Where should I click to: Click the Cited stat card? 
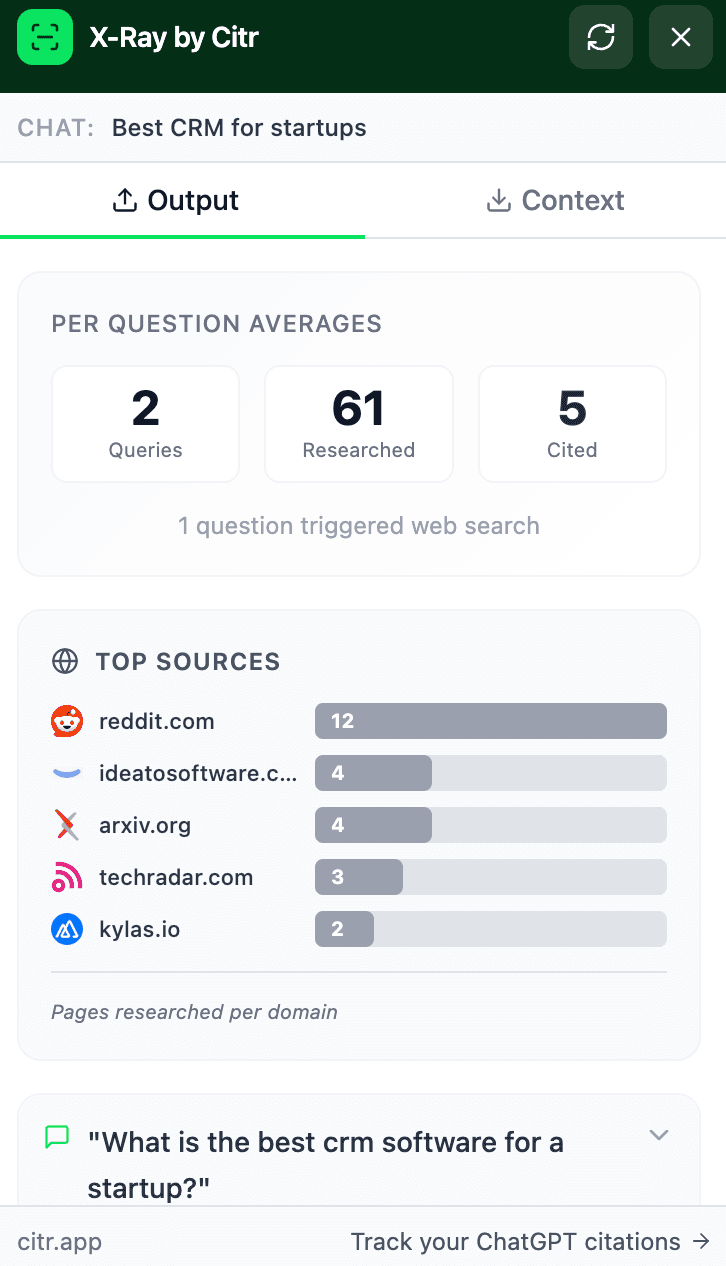(x=572, y=424)
